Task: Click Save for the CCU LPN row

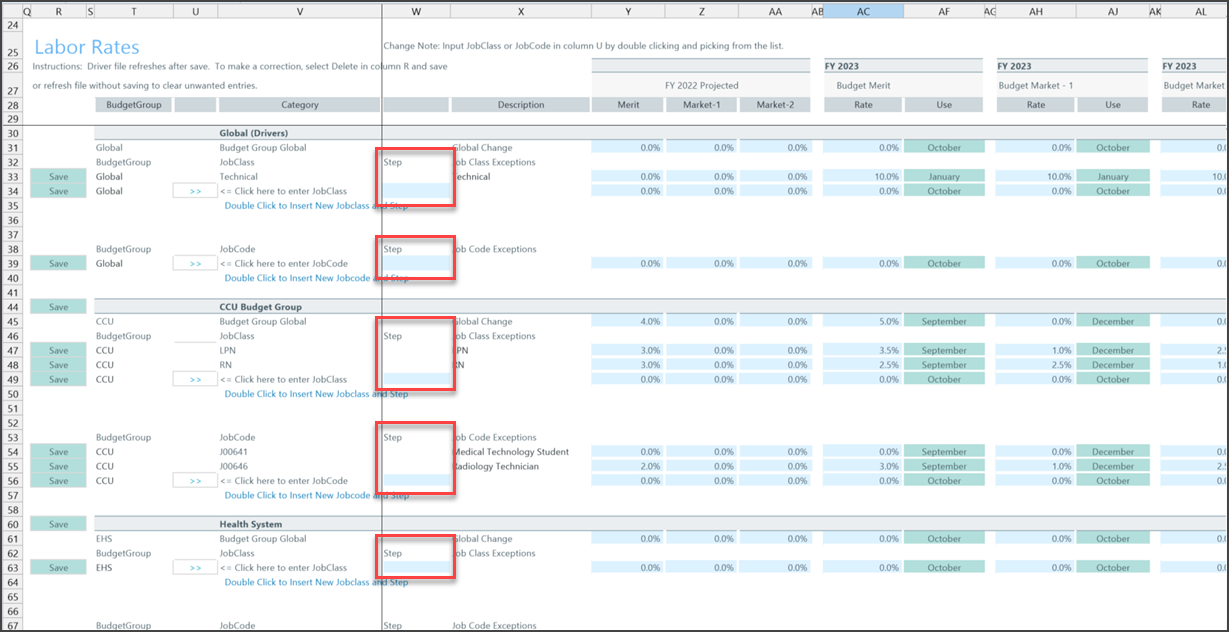Action: coord(59,351)
